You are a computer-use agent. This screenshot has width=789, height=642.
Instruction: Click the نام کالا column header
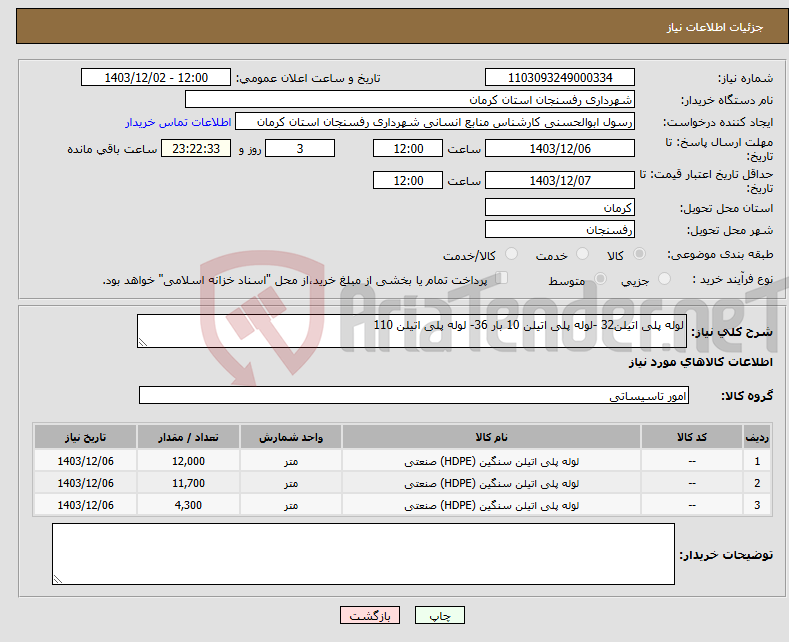tap(491, 437)
